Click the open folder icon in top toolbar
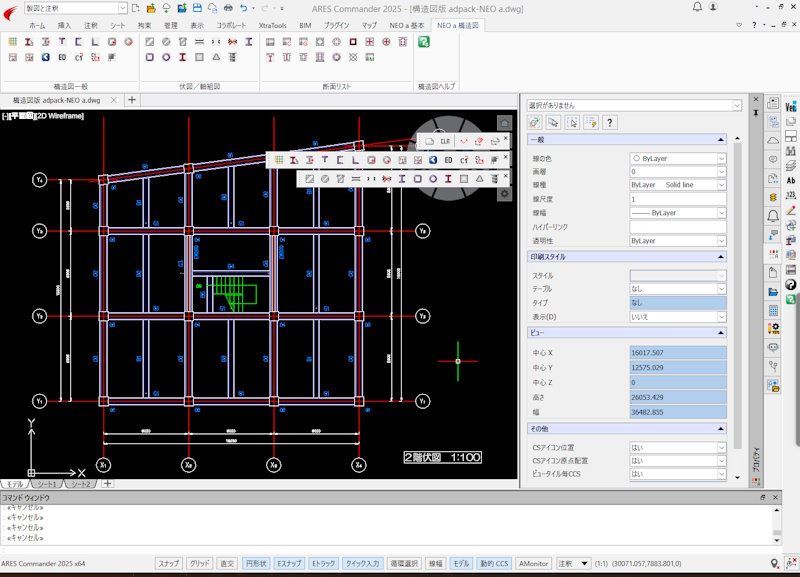 149,8
